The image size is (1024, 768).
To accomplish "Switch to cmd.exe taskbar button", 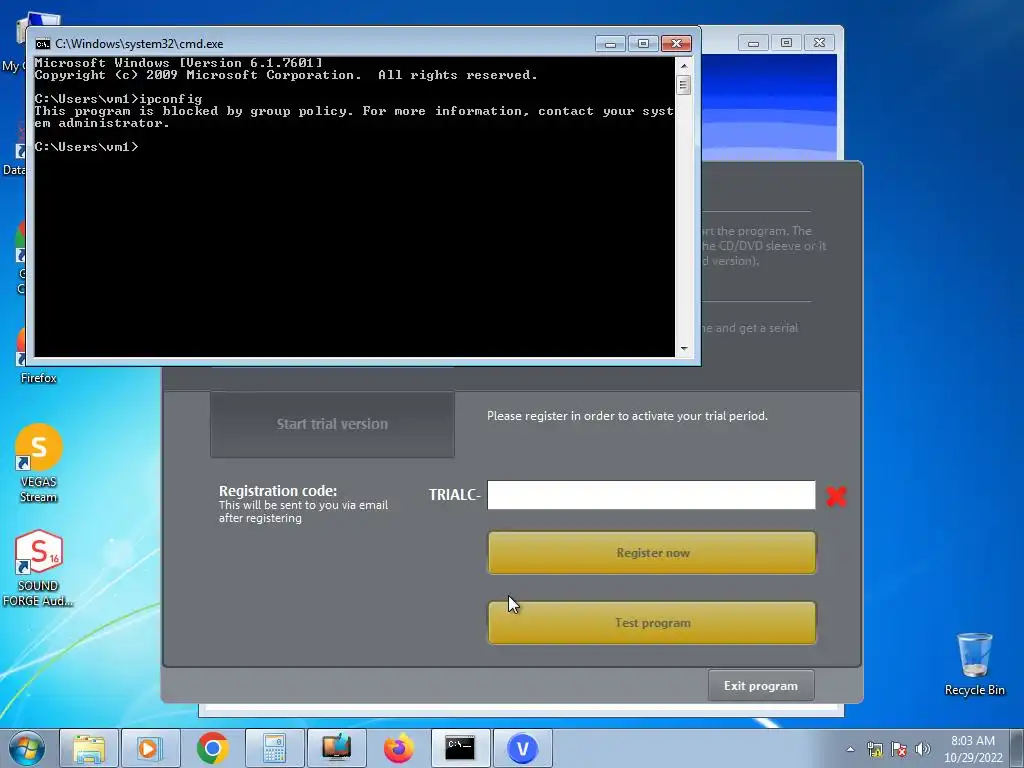I will [x=460, y=748].
